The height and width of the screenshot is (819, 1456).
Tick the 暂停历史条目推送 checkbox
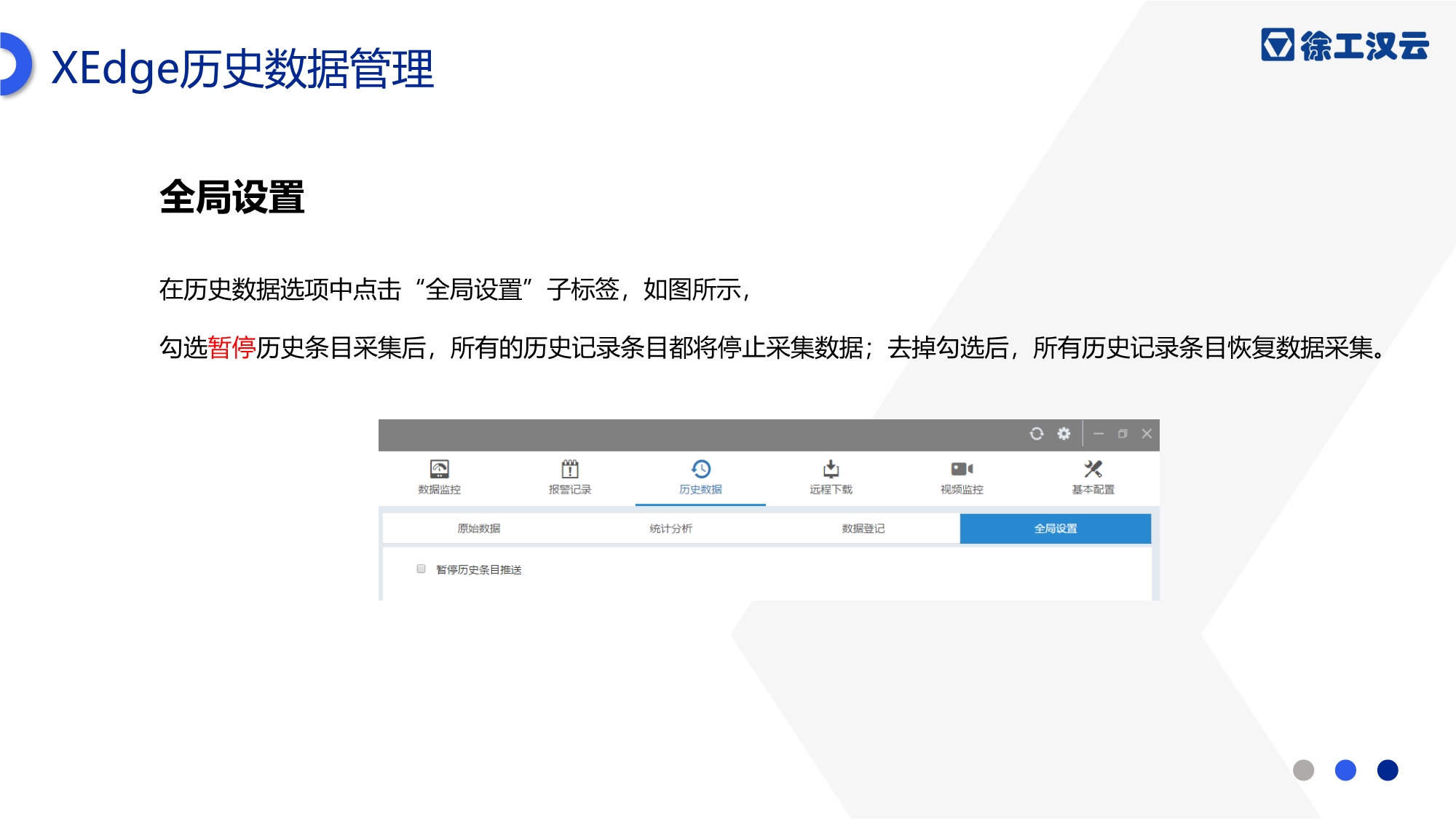point(421,569)
